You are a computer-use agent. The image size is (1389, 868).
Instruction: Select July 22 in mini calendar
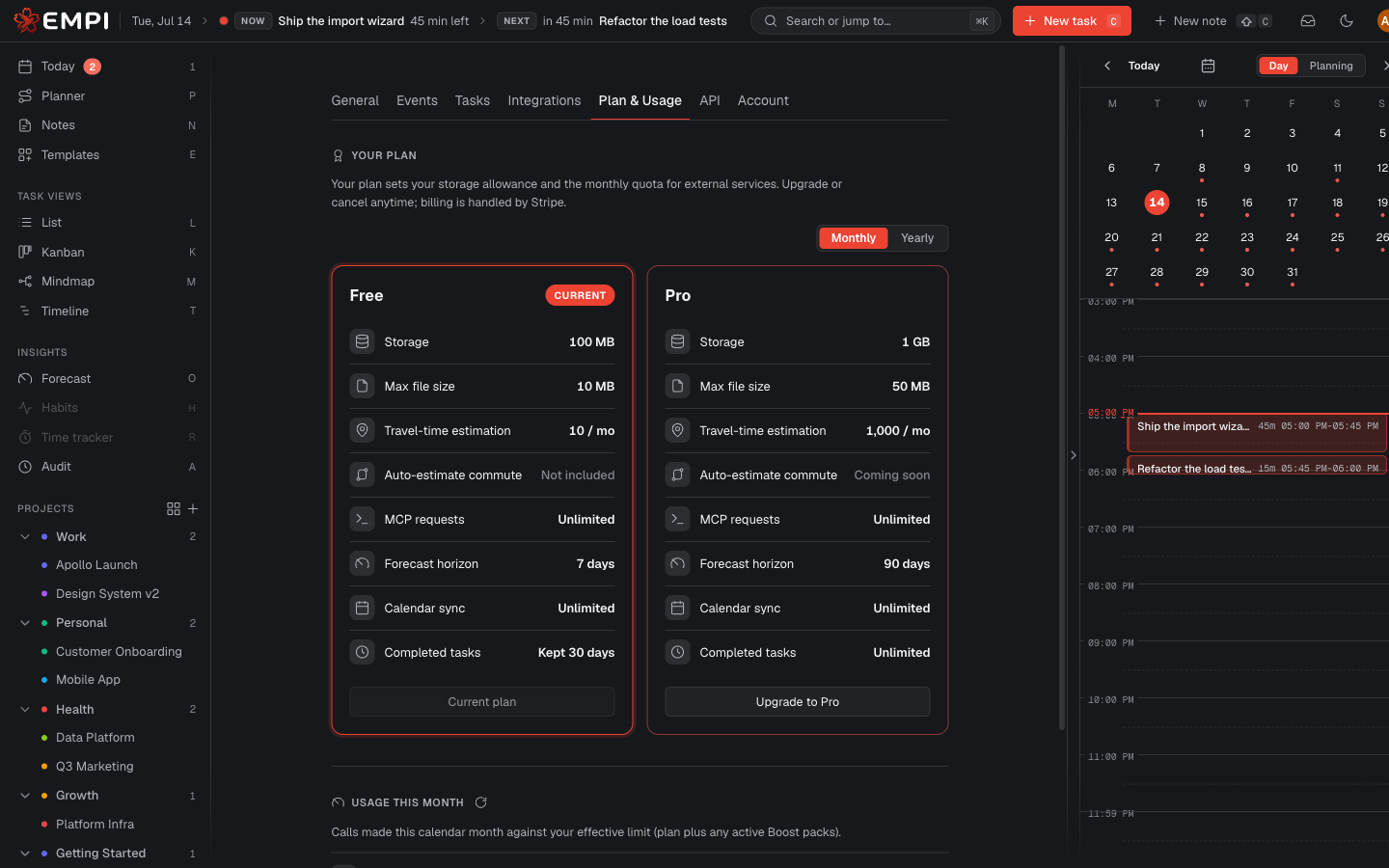tap(1202, 237)
